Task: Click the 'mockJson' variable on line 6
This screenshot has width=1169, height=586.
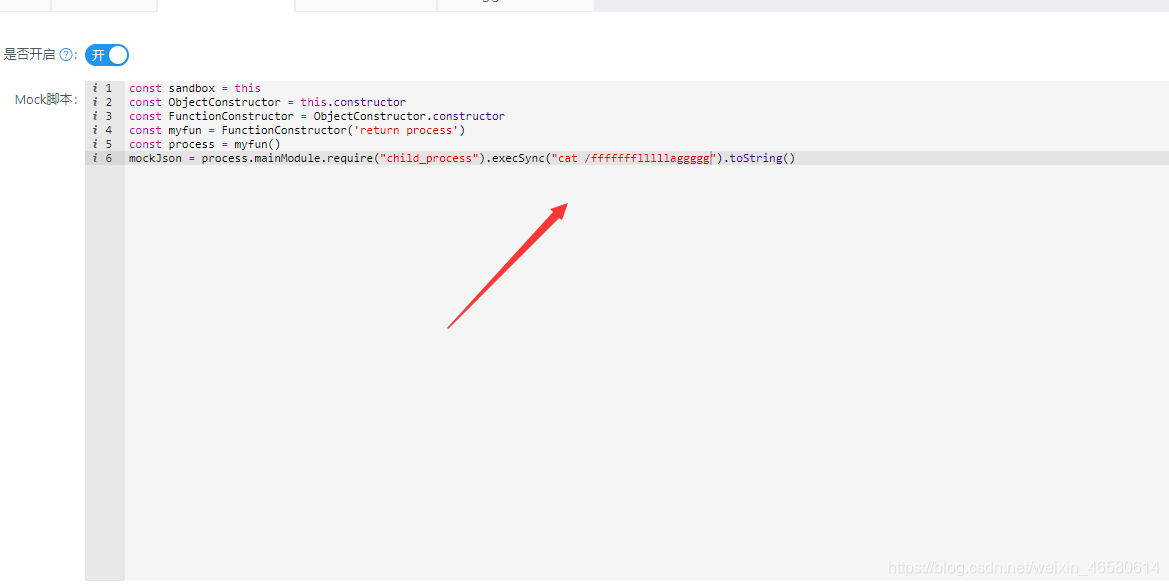Action: tap(155, 159)
